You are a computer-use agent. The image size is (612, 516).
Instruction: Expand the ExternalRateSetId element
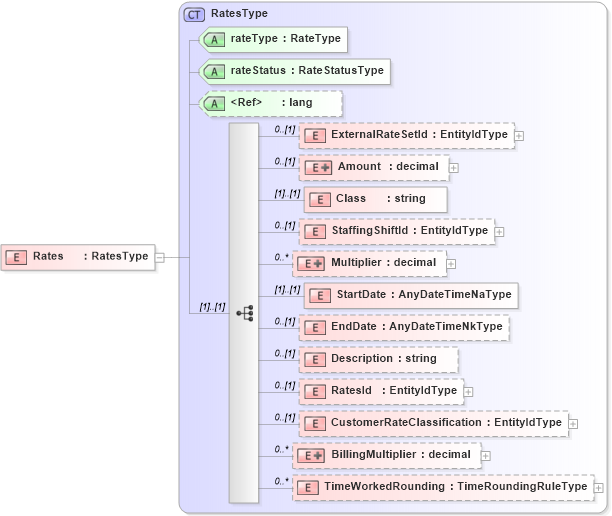519,136
